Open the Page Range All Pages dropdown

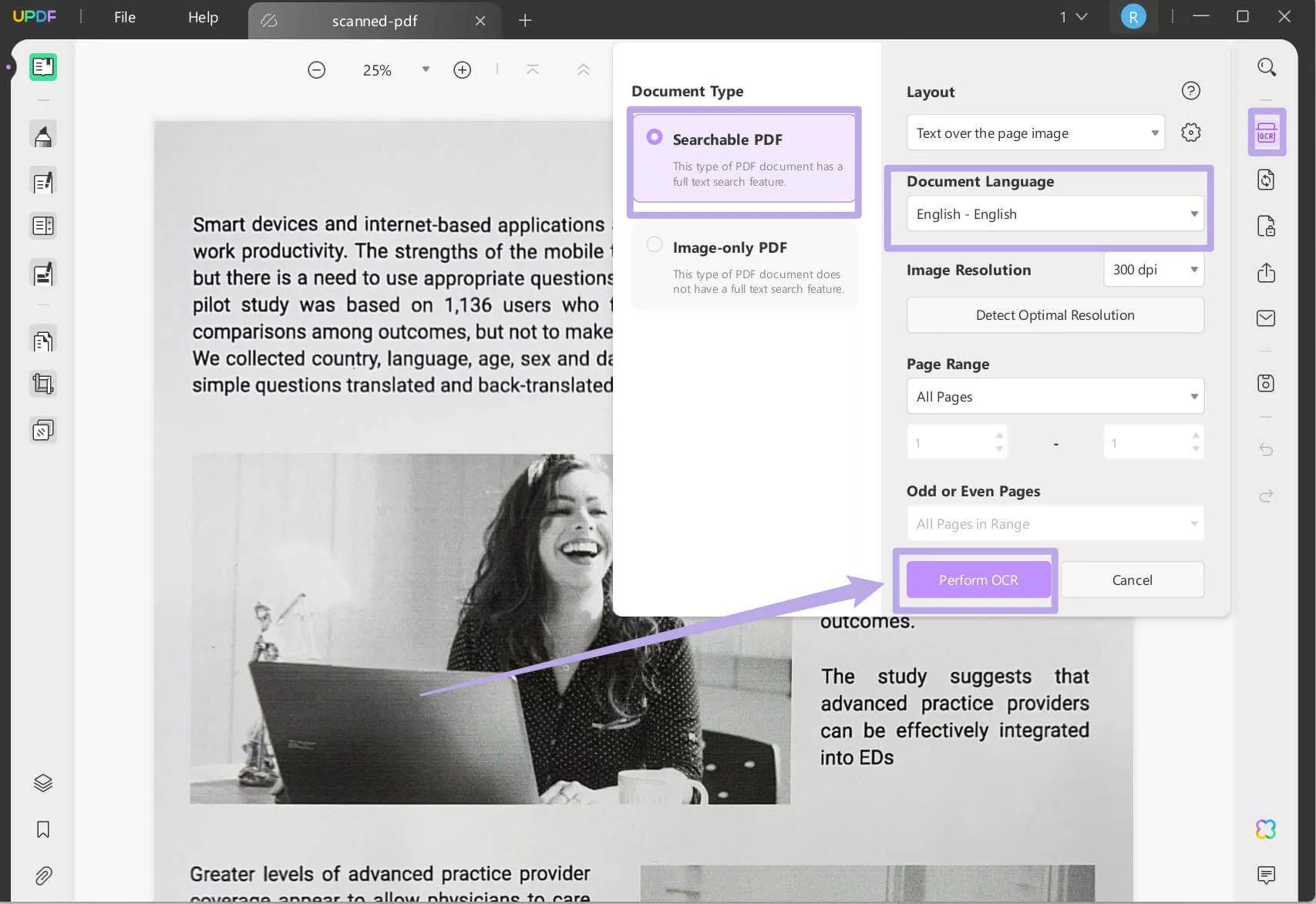point(1055,396)
